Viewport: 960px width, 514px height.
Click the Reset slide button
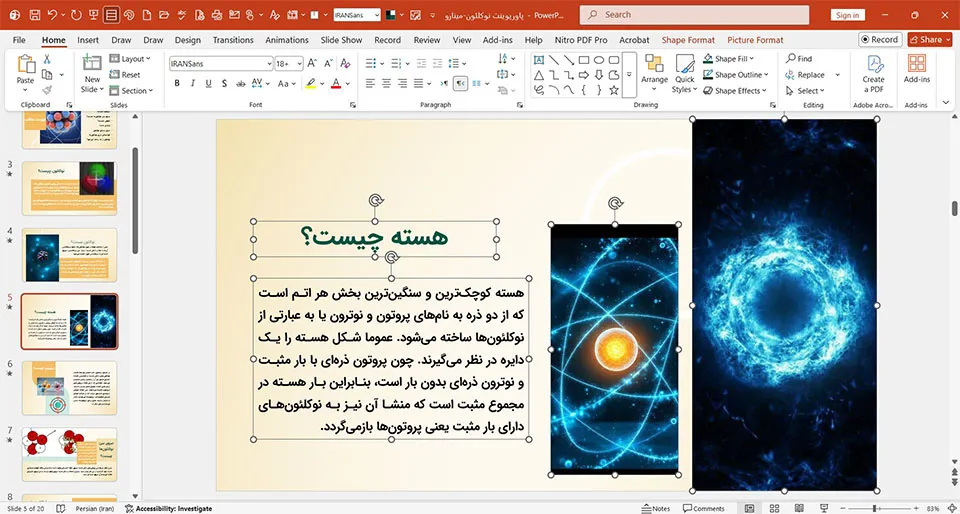pos(125,75)
